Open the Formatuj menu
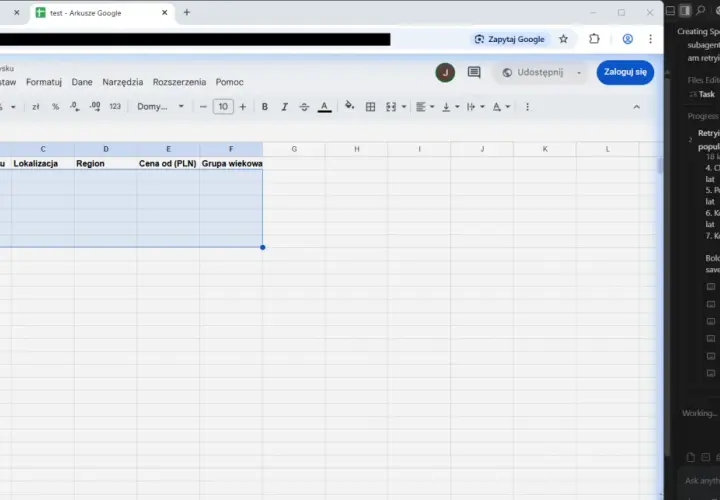This screenshot has height=500, width=720. (44, 82)
